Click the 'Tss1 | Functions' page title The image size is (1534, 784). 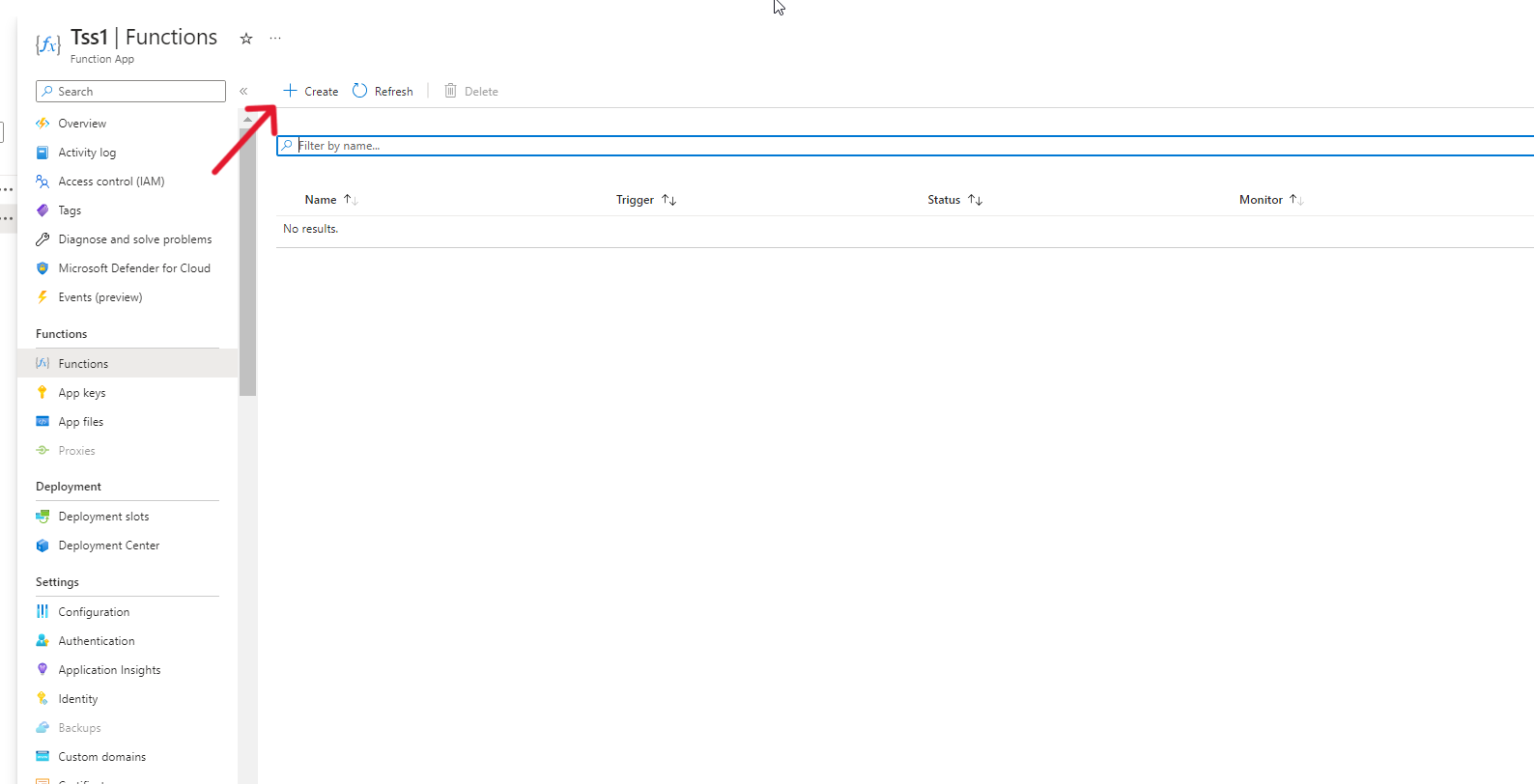coord(144,37)
